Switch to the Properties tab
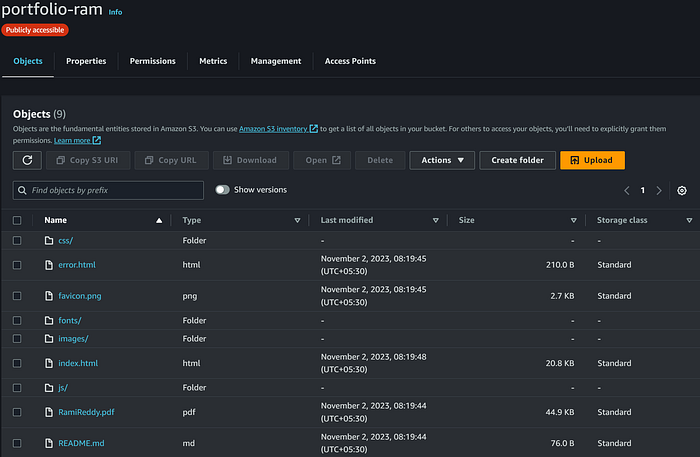The image size is (700, 457). 86,61
